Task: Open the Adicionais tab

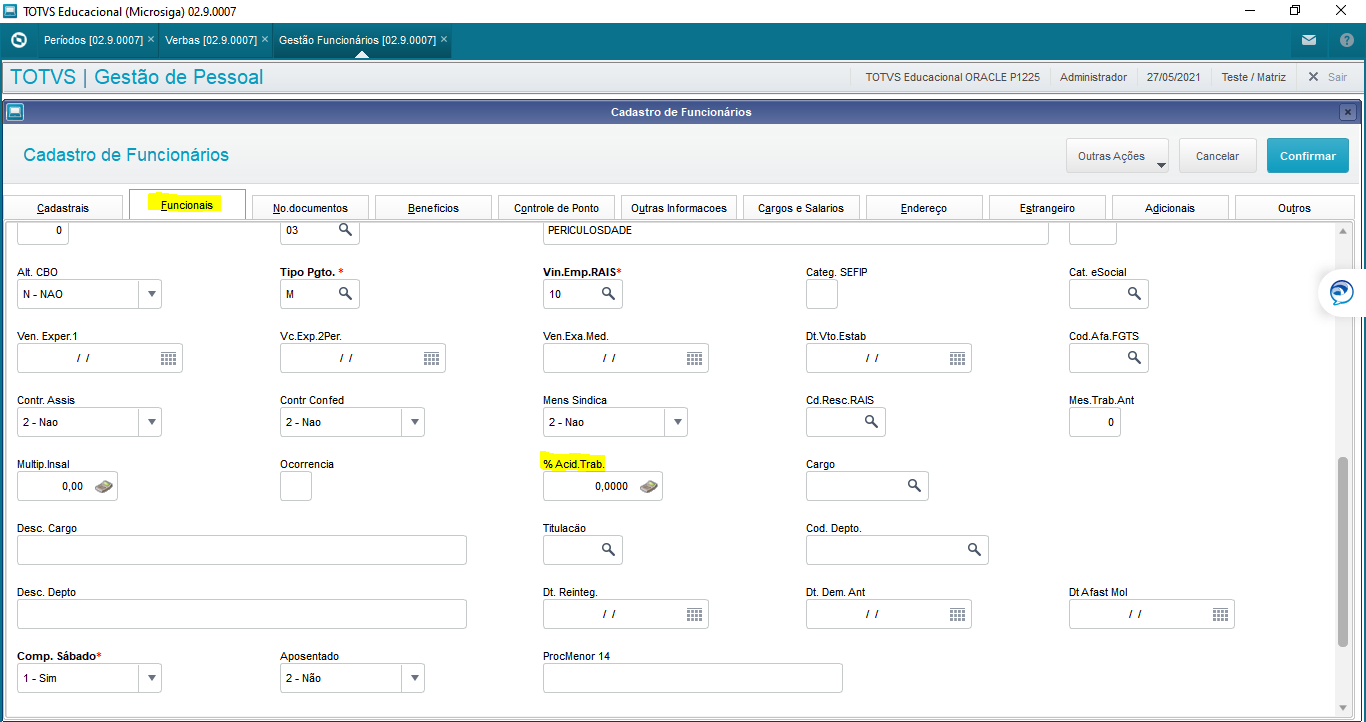Action: coord(1170,208)
